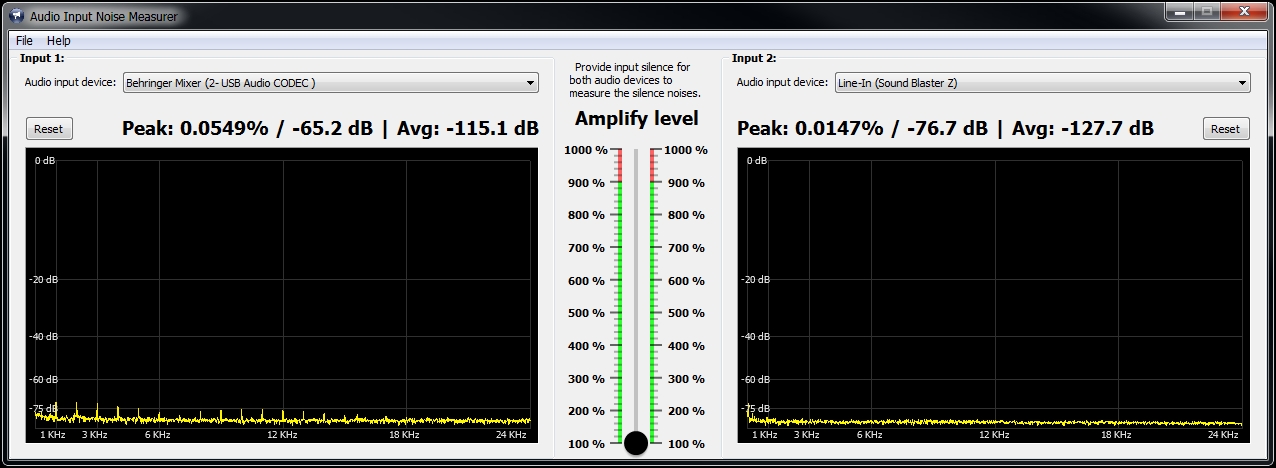Set amplify slider track to 1000% top
This screenshot has width=1276, height=468.
(x=636, y=151)
